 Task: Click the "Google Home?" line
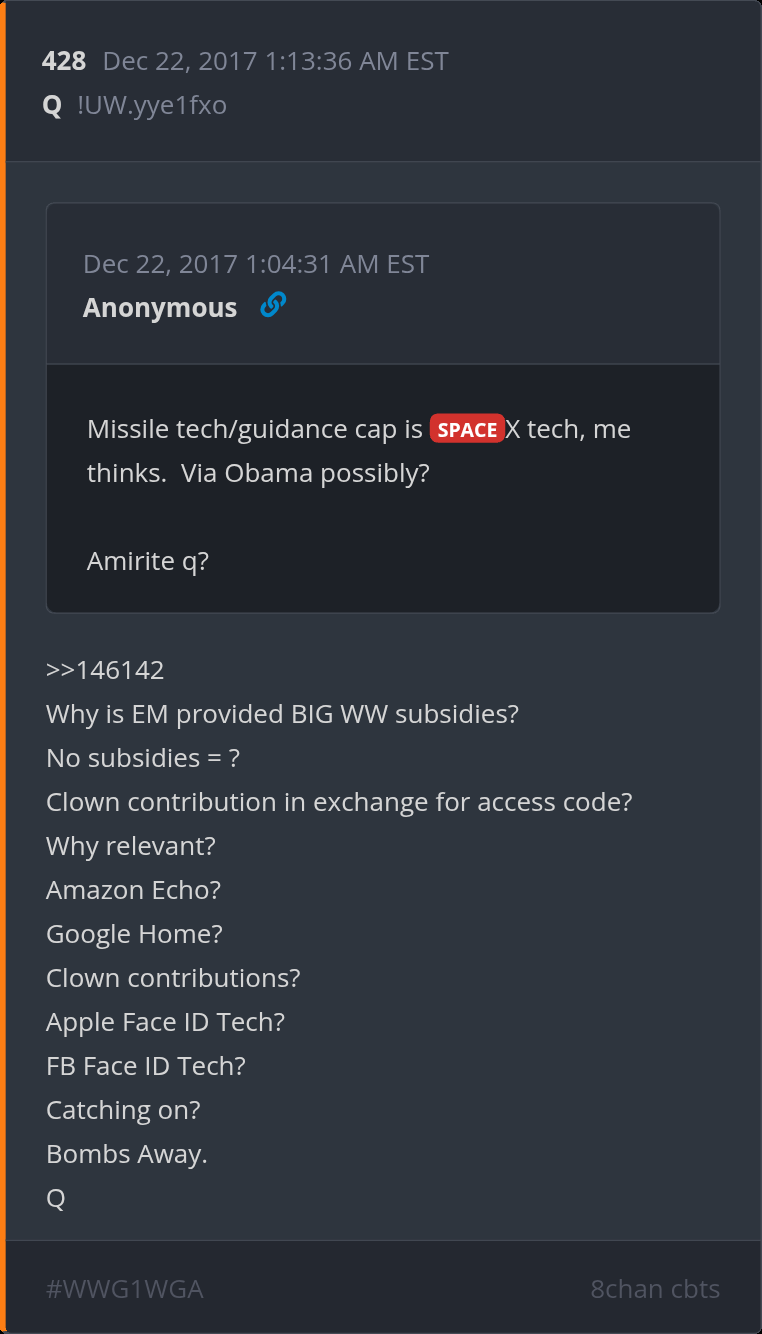tap(134, 934)
